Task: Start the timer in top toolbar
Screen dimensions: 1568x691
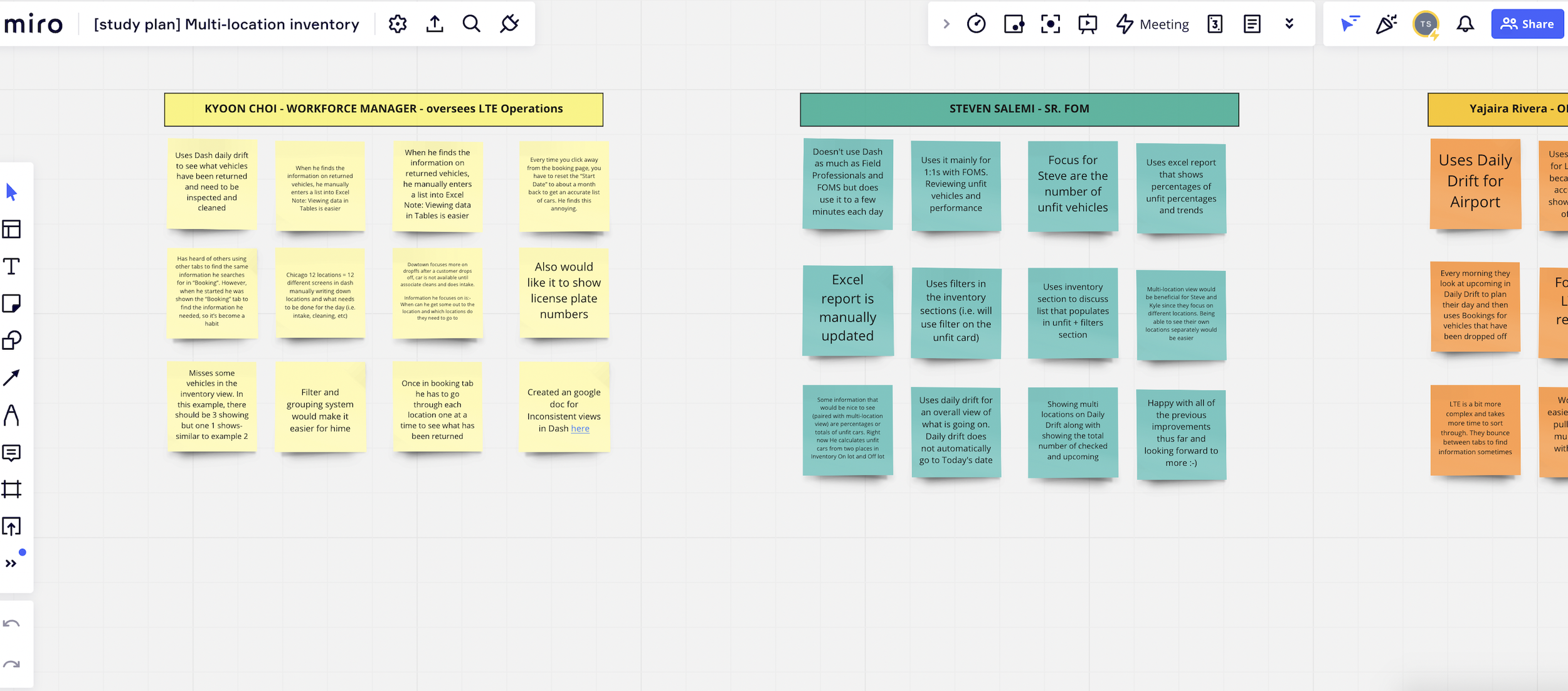Action: [x=976, y=24]
